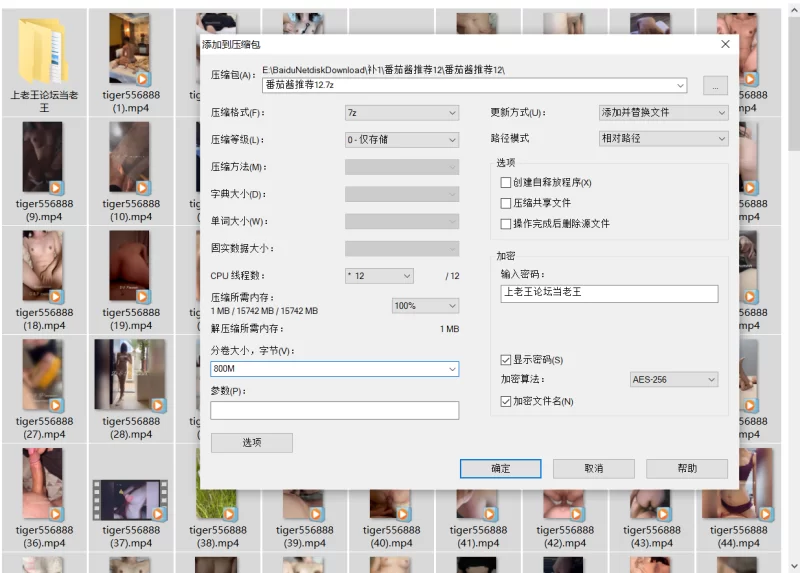Image resolution: width=800 pixels, height=573 pixels.
Task: Click into the 参数 input field
Action: click(x=334, y=411)
